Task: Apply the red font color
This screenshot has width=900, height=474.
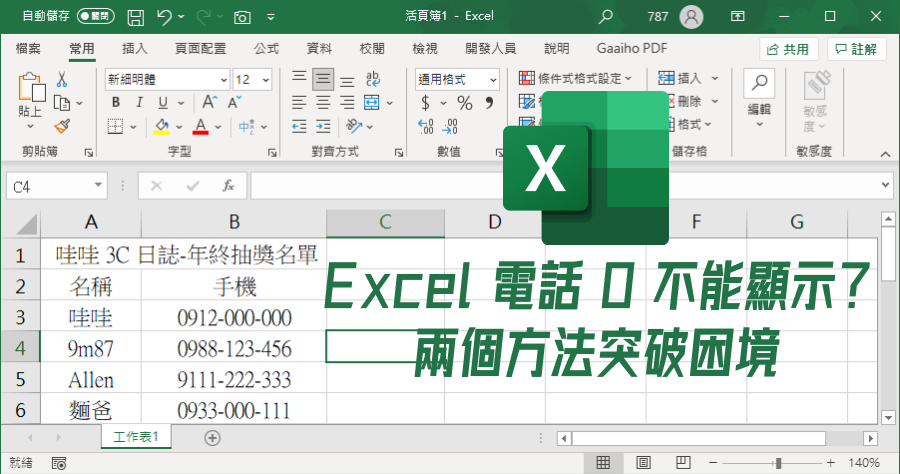Action: (x=200, y=126)
